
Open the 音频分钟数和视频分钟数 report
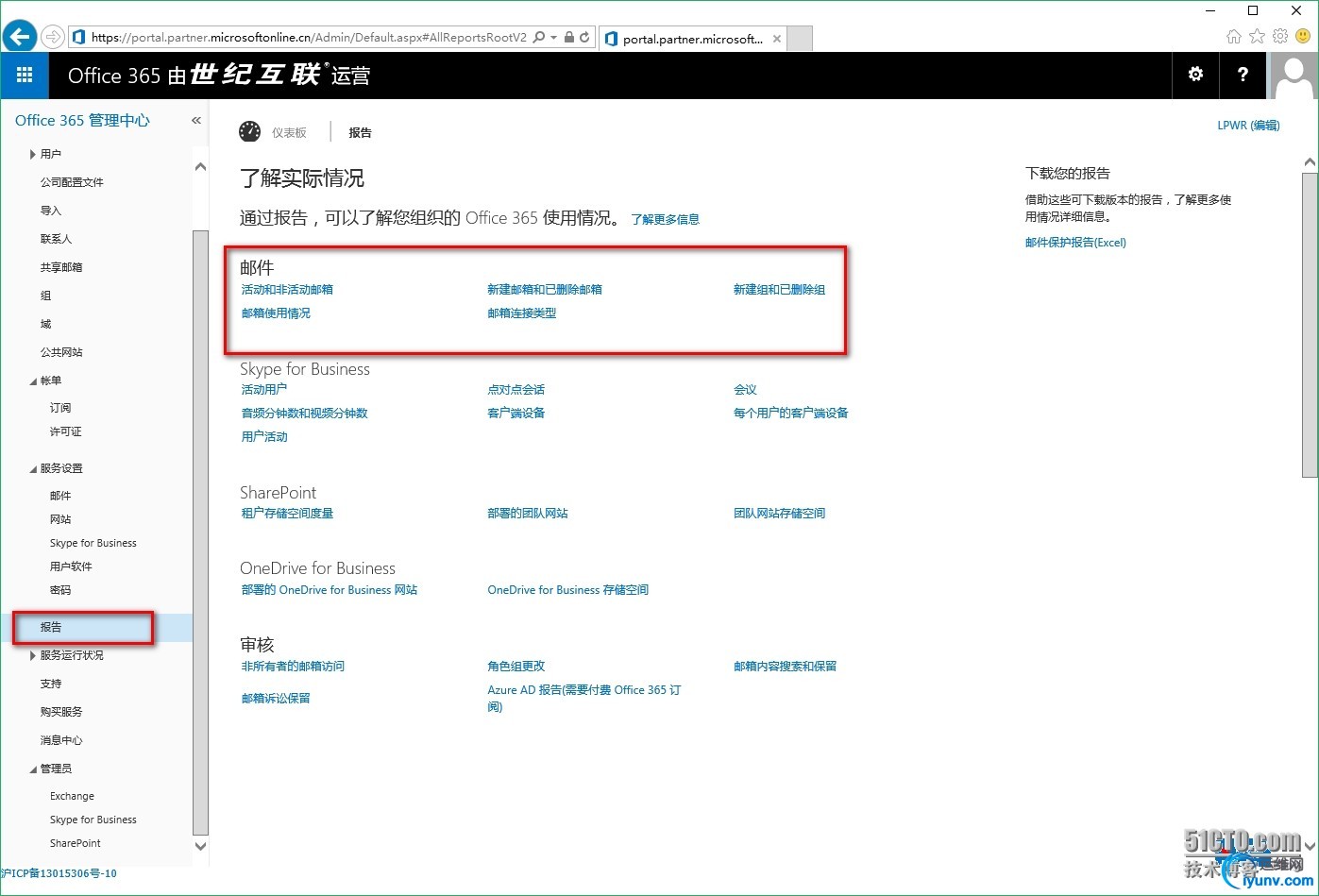click(x=304, y=414)
